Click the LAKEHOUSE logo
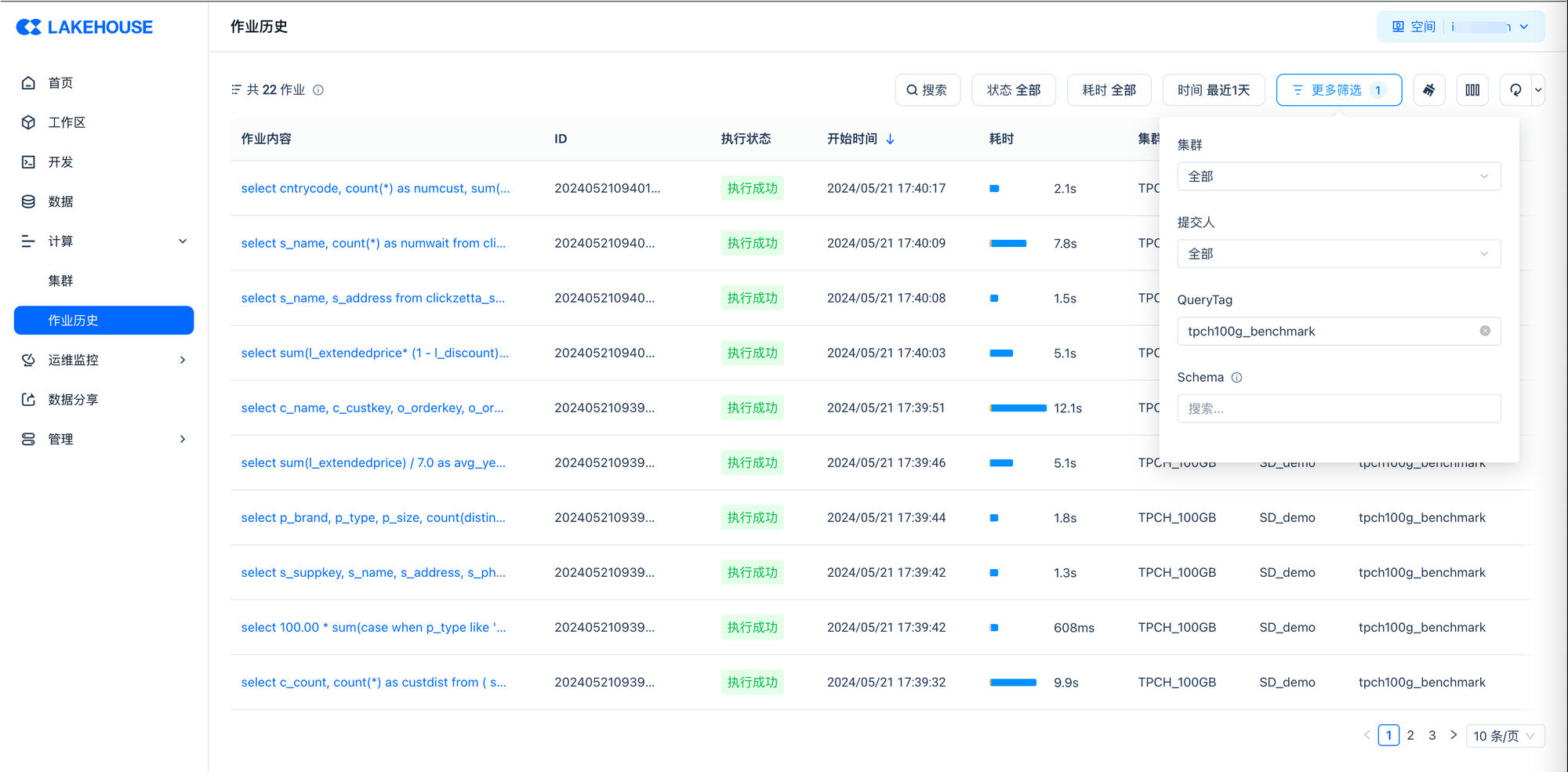The image size is (1568, 772). click(85, 27)
